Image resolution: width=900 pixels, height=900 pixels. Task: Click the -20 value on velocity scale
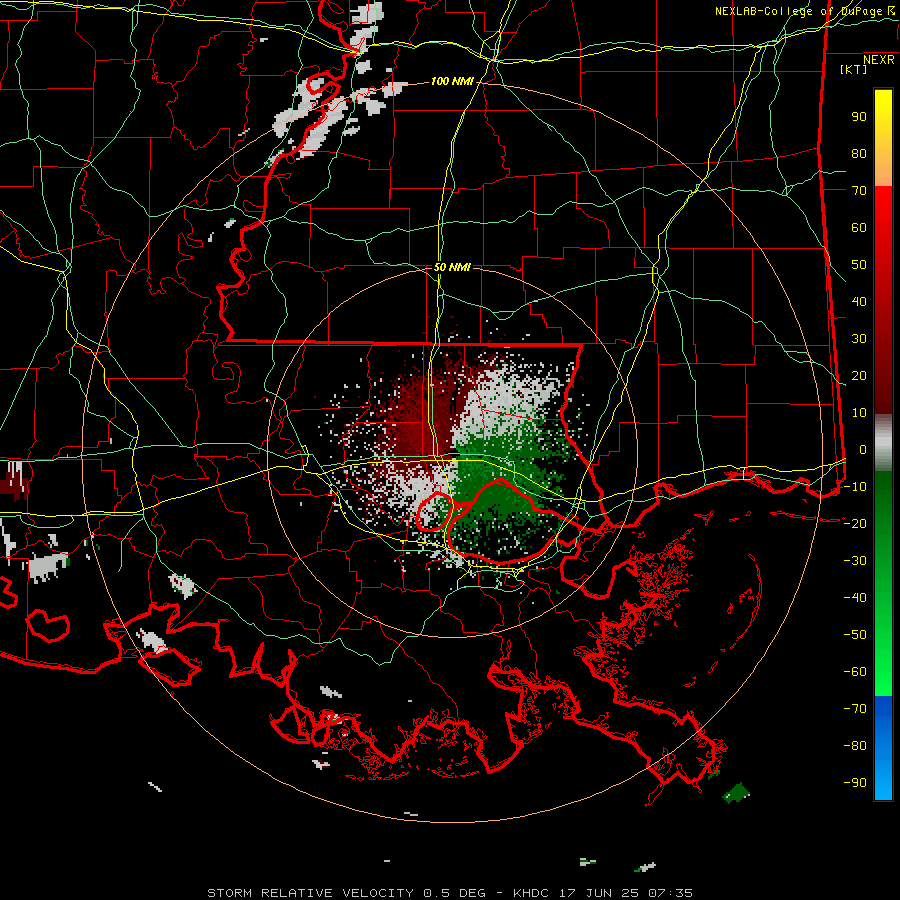coord(855,523)
